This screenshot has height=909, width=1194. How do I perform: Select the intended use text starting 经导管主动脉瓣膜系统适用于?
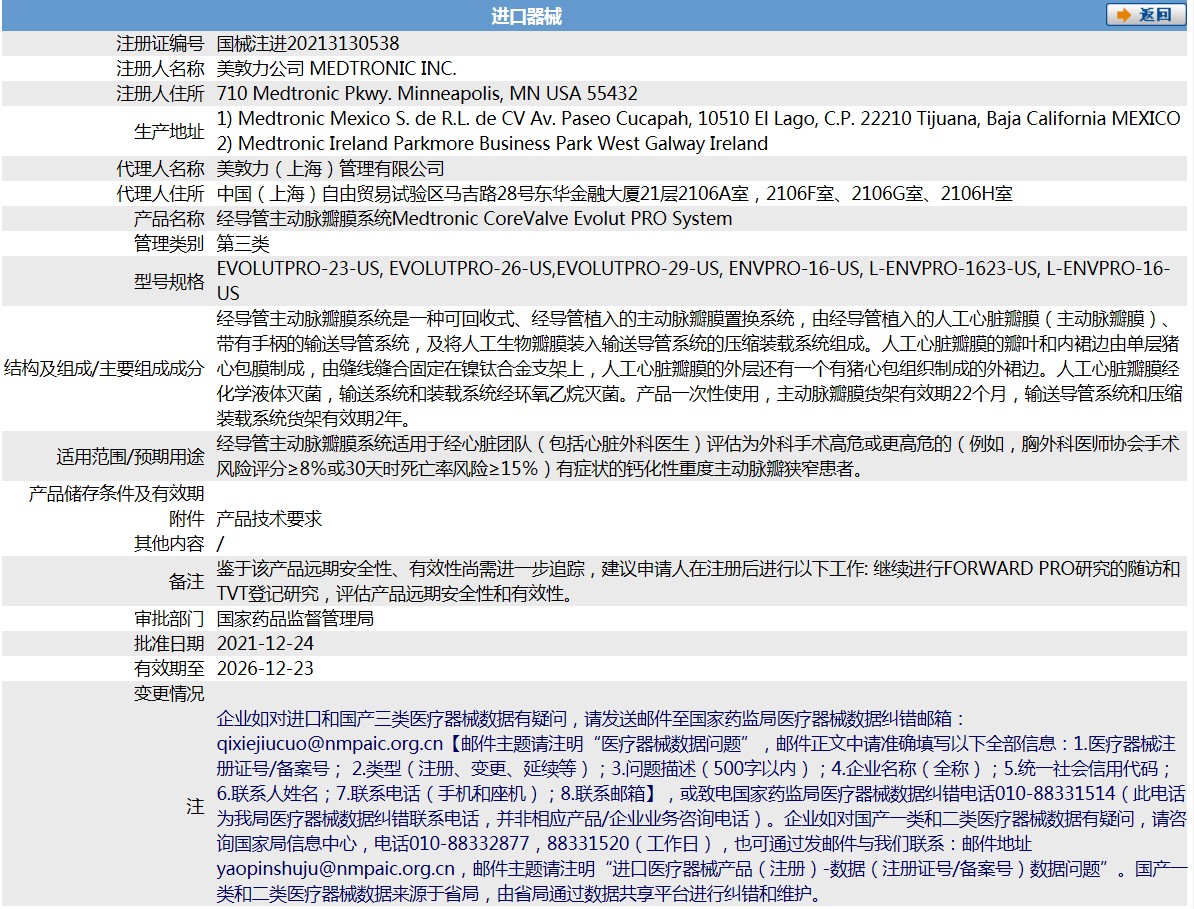[698, 456]
